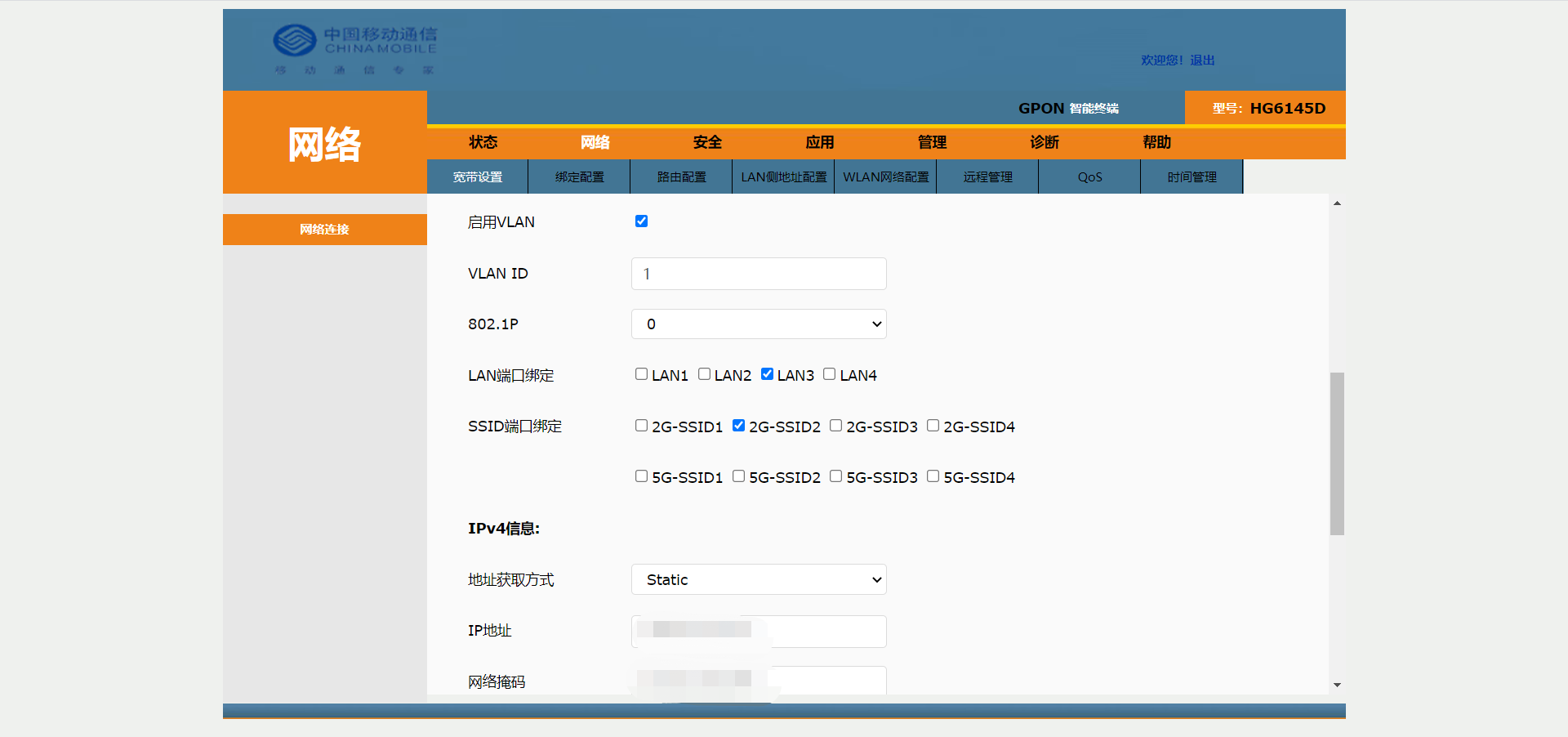1568x737 pixels.
Task: Click the vertical scrollbar thumb
Action: pyautogui.click(x=1337, y=453)
